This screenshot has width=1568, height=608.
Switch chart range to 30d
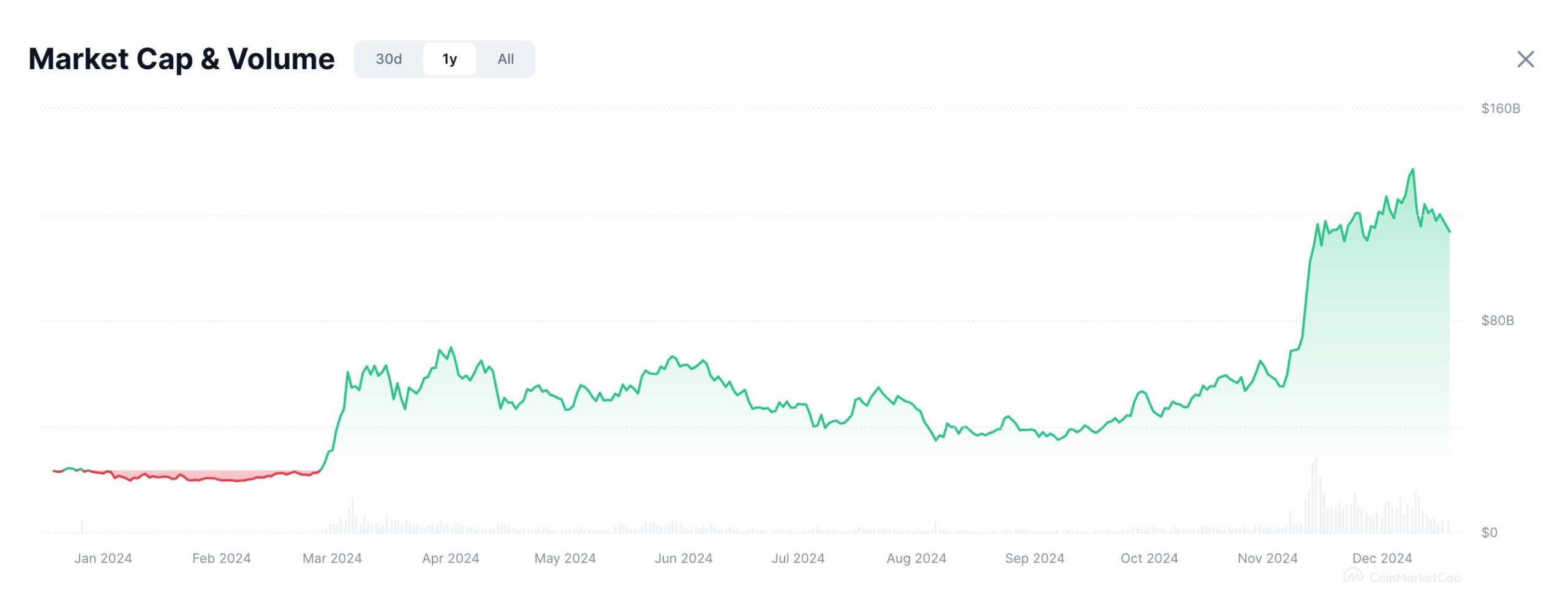pos(388,59)
